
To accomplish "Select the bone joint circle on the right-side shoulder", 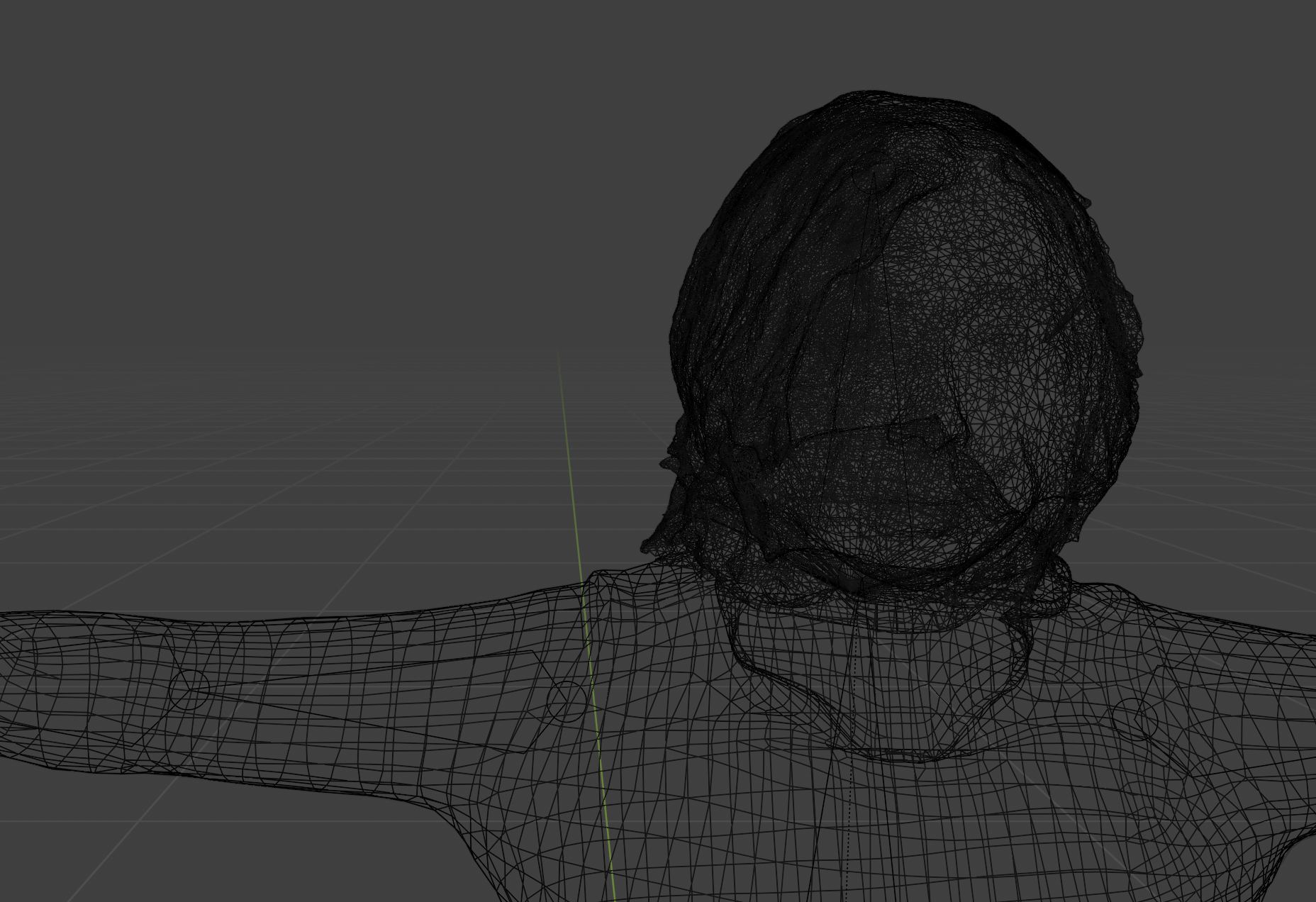I will pos(1134,718).
